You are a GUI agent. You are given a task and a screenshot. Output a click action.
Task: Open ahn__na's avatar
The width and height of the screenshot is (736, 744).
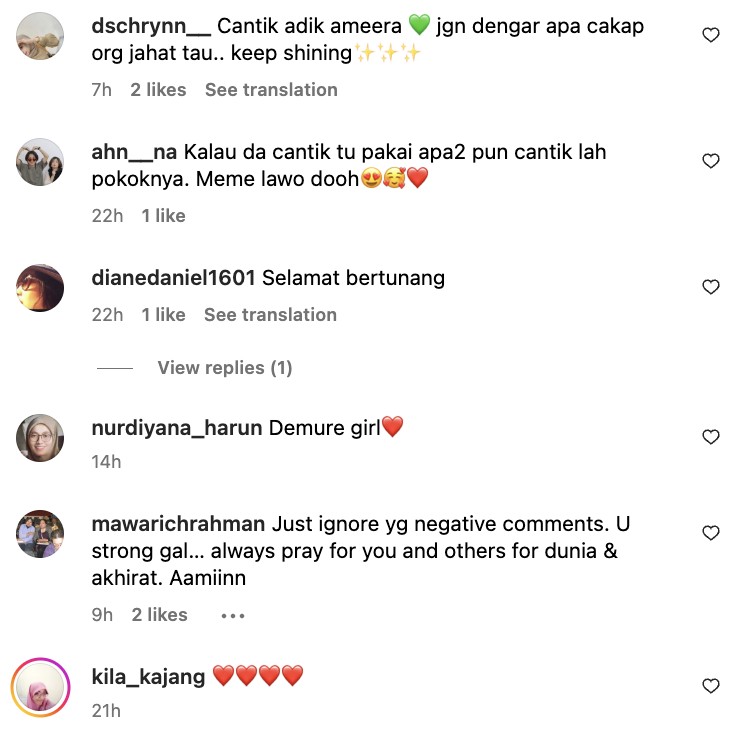40,162
